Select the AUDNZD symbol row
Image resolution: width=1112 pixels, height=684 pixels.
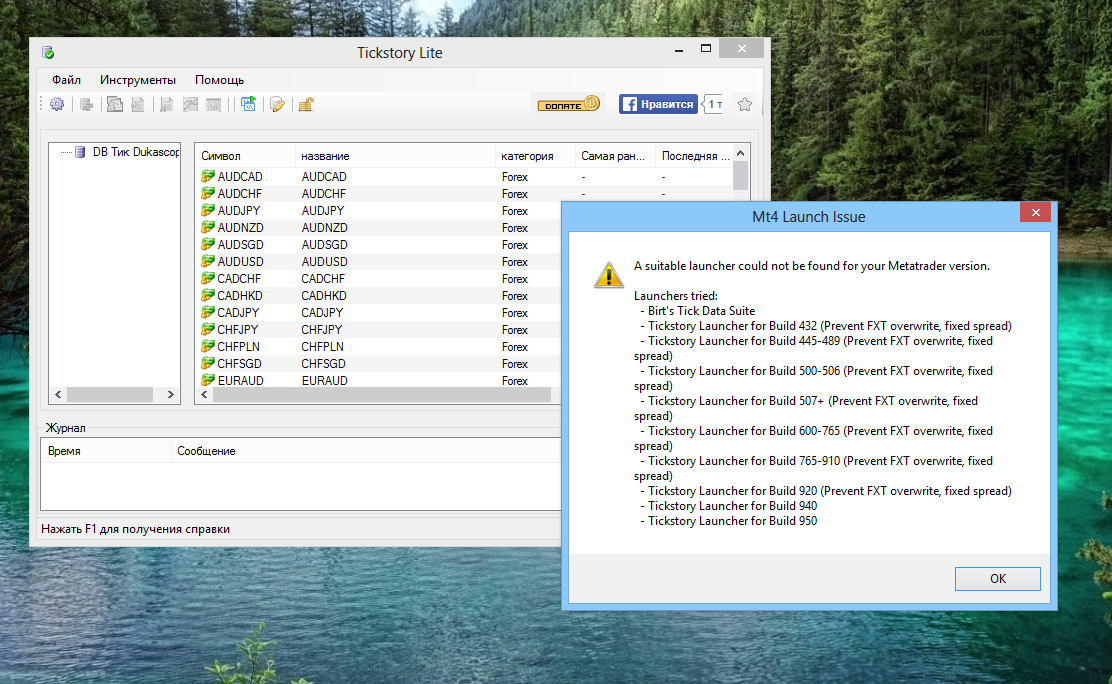coord(378,228)
